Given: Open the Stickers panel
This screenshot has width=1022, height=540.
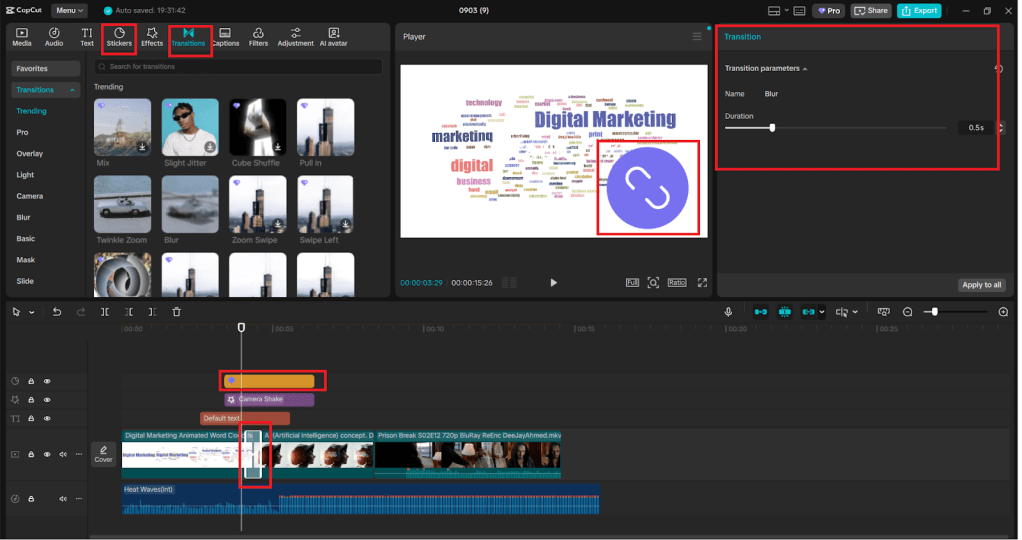Looking at the screenshot, I should (119, 38).
